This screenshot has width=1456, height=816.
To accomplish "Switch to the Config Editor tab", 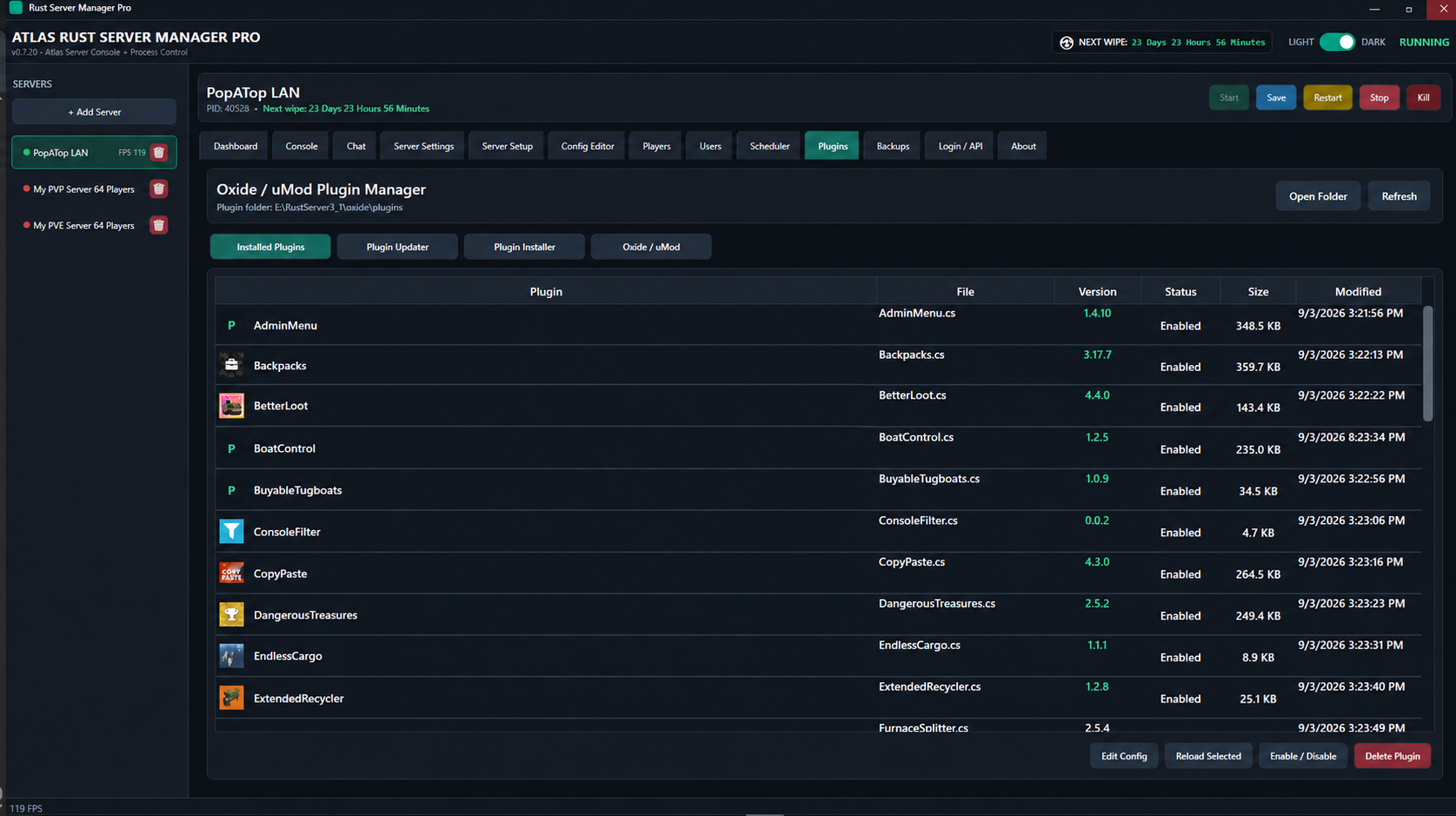I will pyautogui.click(x=588, y=146).
